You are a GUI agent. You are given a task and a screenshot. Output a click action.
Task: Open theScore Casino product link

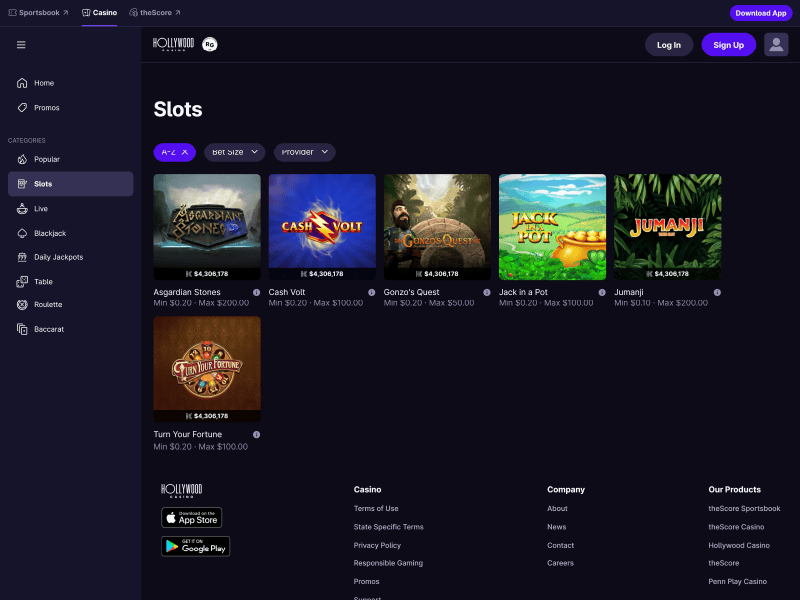point(736,527)
